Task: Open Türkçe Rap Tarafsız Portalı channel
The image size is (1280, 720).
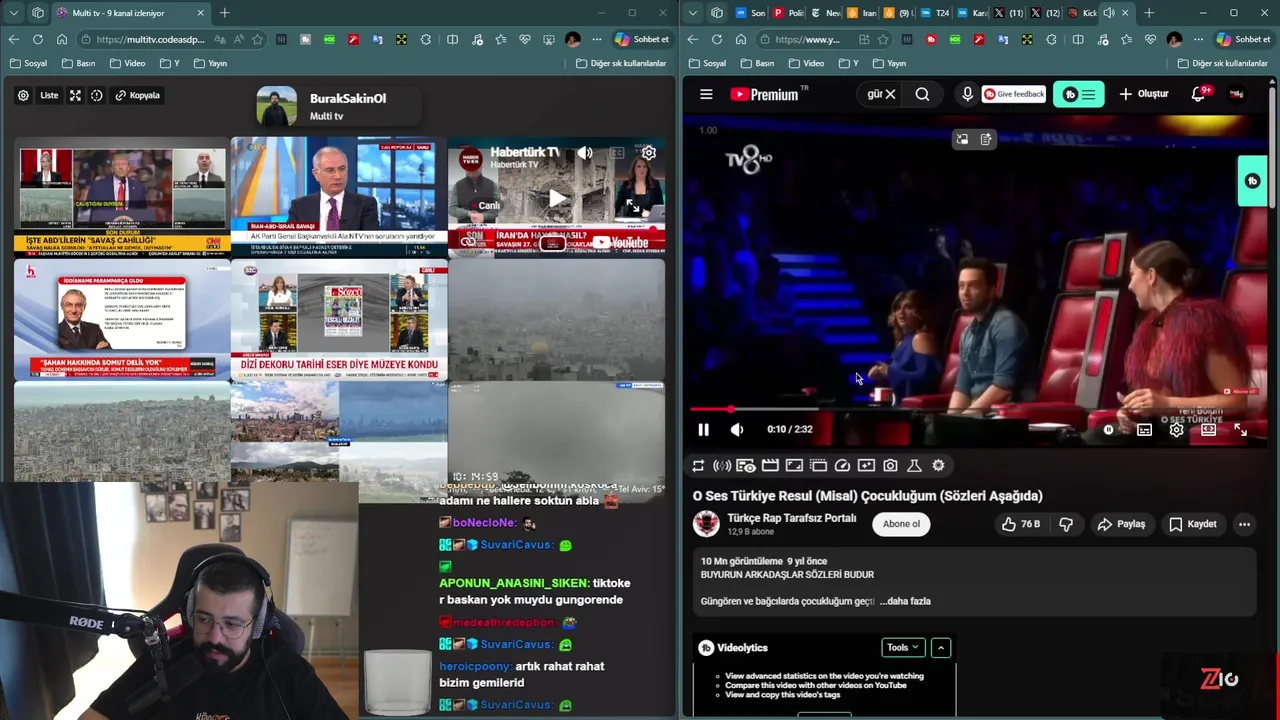Action: click(x=791, y=518)
